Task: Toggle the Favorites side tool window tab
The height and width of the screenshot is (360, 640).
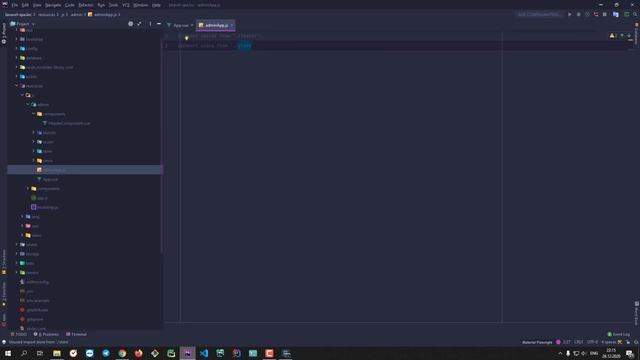Action: pos(4,294)
